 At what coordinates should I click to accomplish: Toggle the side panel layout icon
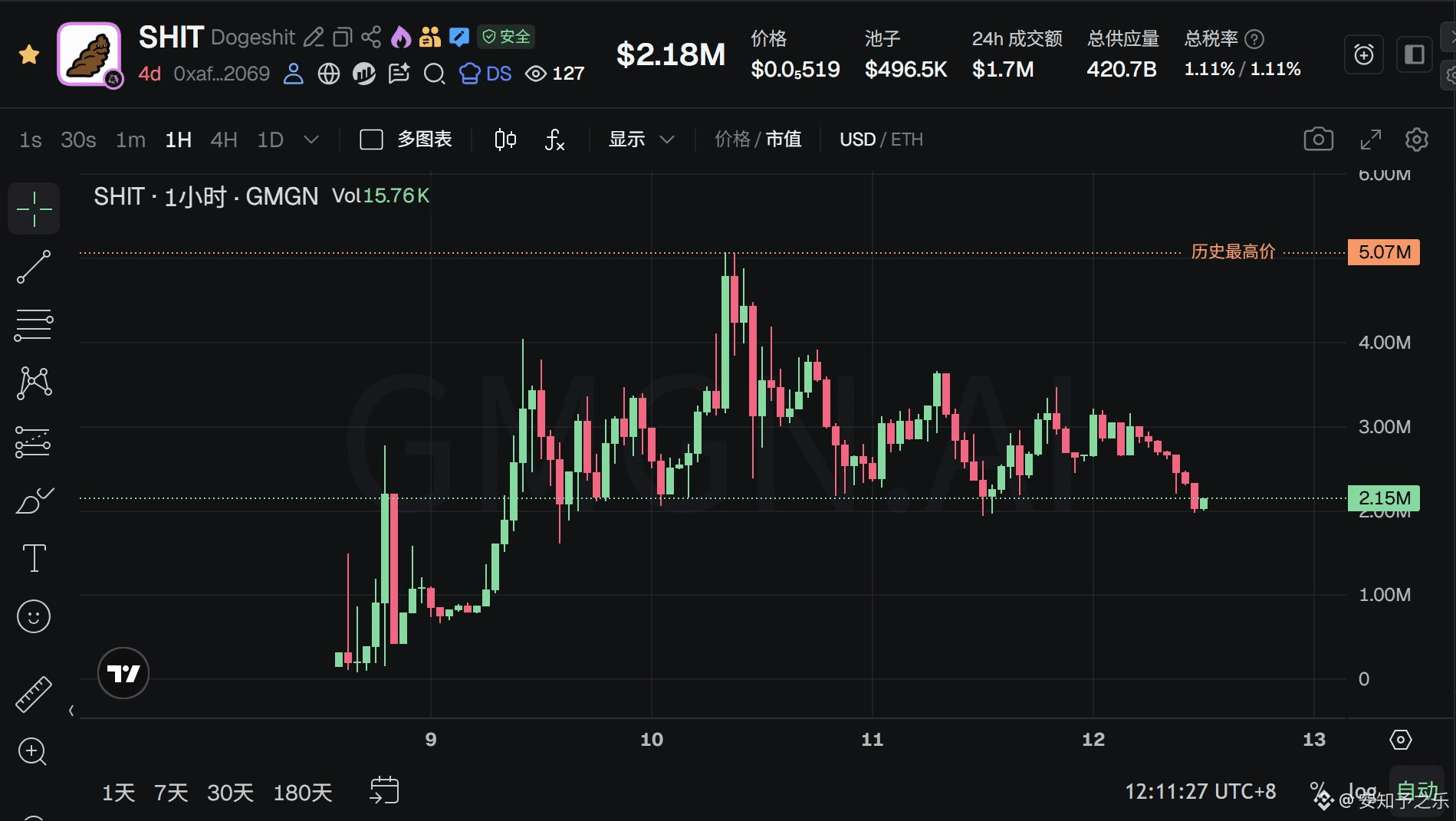(x=1414, y=54)
